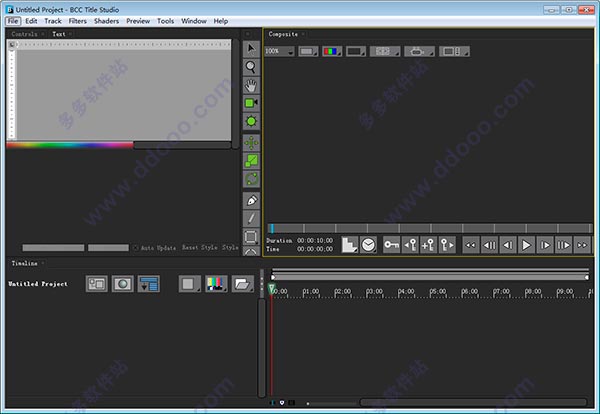The image size is (600, 414).
Task: Click the gray solid square icon in Timeline
Action: (x=189, y=284)
